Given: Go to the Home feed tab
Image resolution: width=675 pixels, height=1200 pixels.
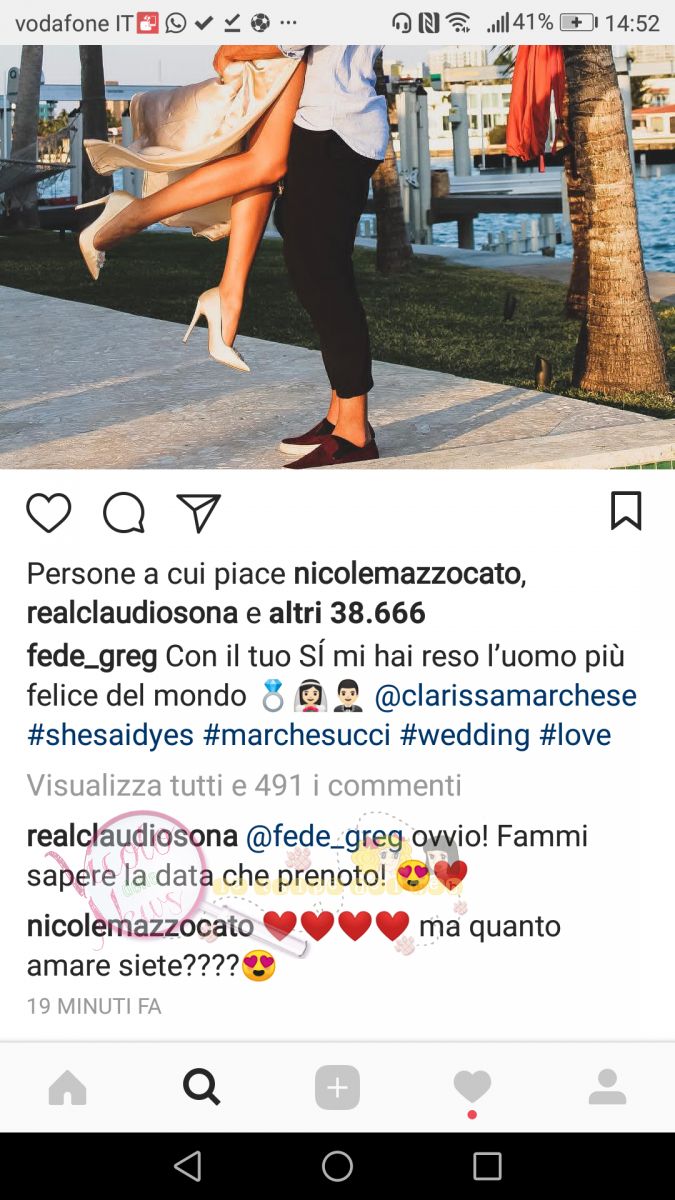Looking at the screenshot, I should coord(67,1088).
